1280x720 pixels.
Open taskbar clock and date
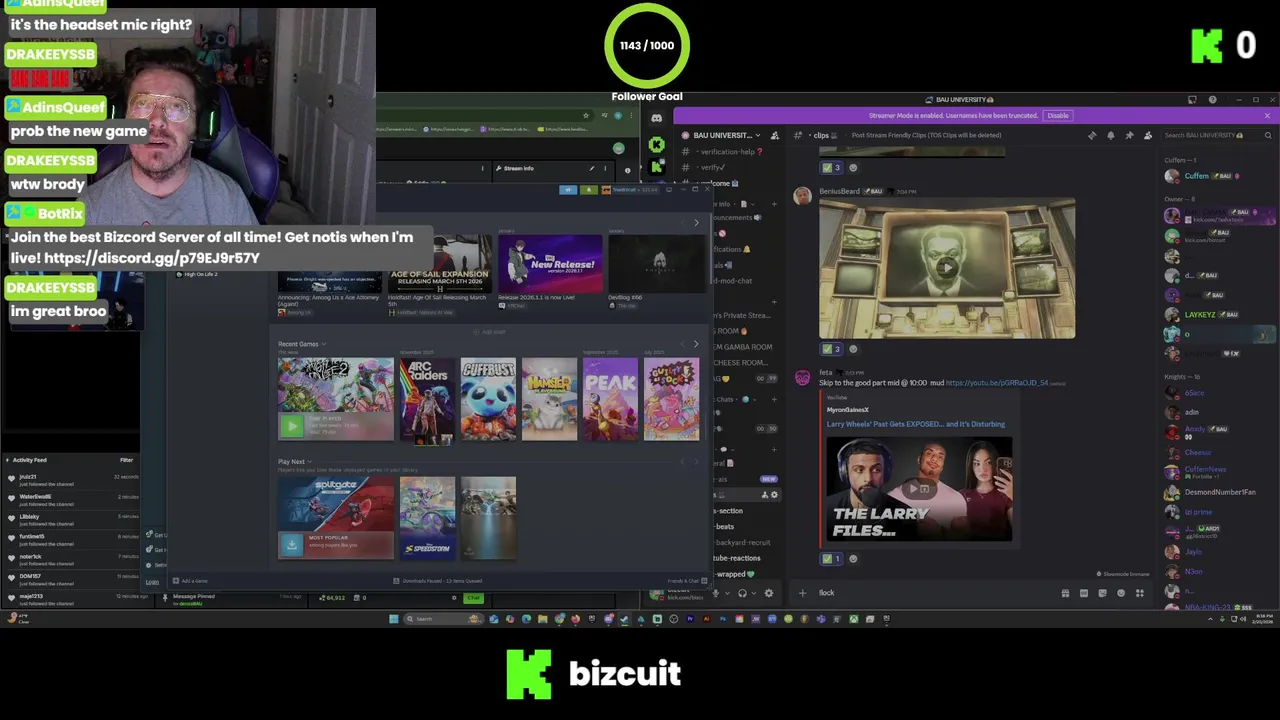click(1264, 619)
